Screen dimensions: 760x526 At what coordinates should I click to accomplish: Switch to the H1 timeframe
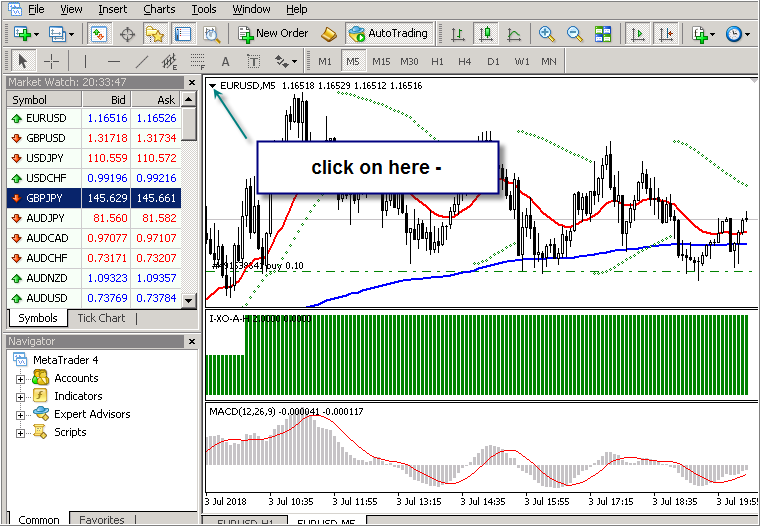pos(437,62)
